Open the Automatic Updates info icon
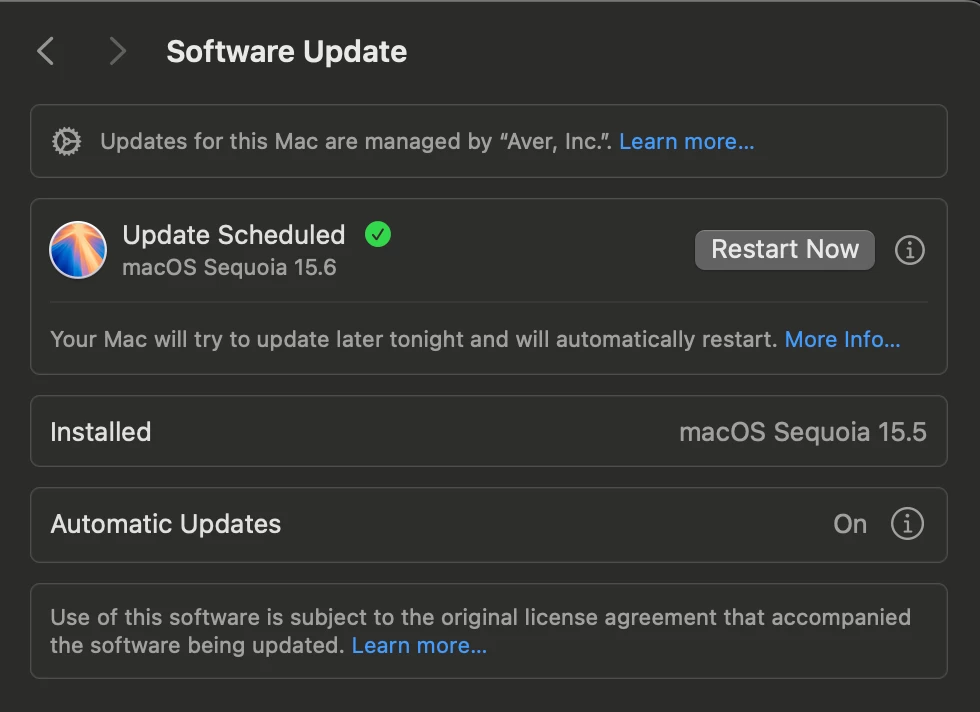 pyautogui.click(x=907, y=524)
